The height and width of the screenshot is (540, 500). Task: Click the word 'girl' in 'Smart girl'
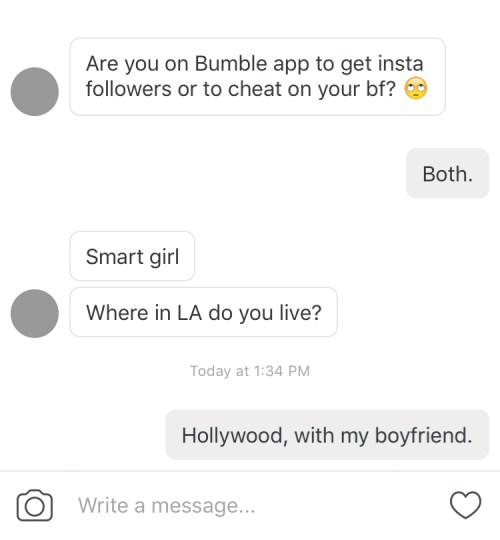164,257
